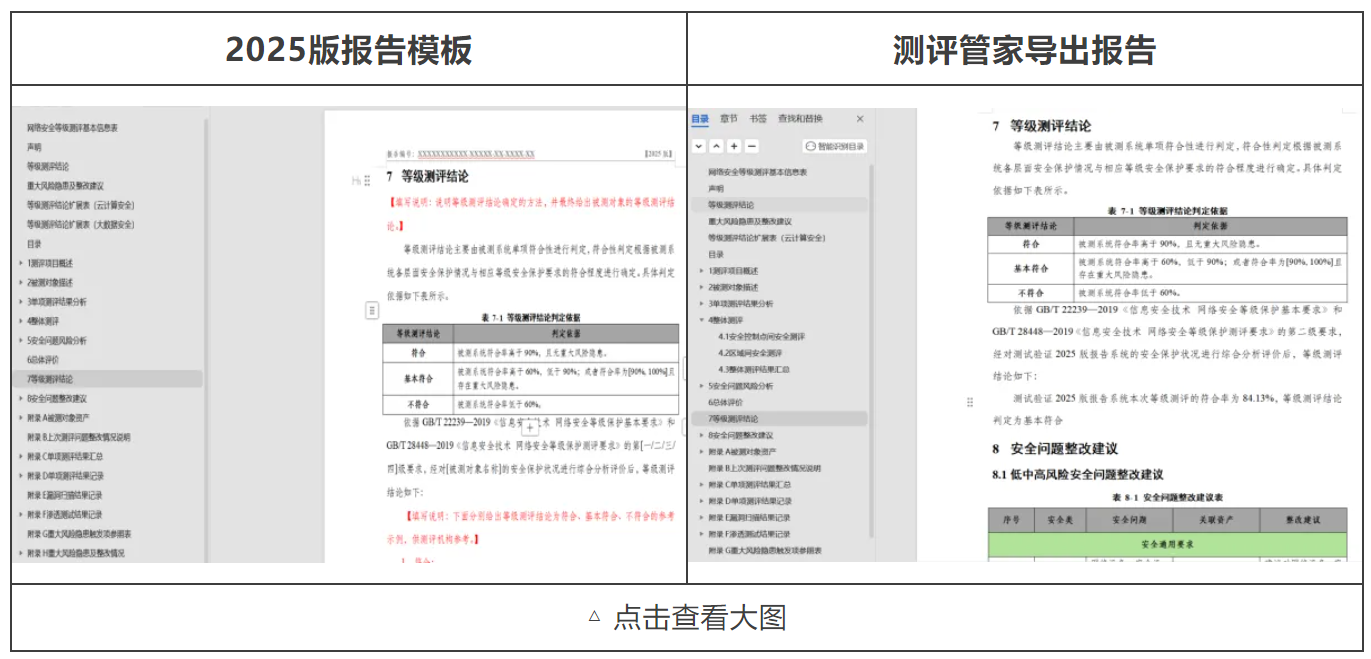This screenshot has height=659, width=1371.
Task: Switch to the 章节 tab
Action: tap(728, 119)
